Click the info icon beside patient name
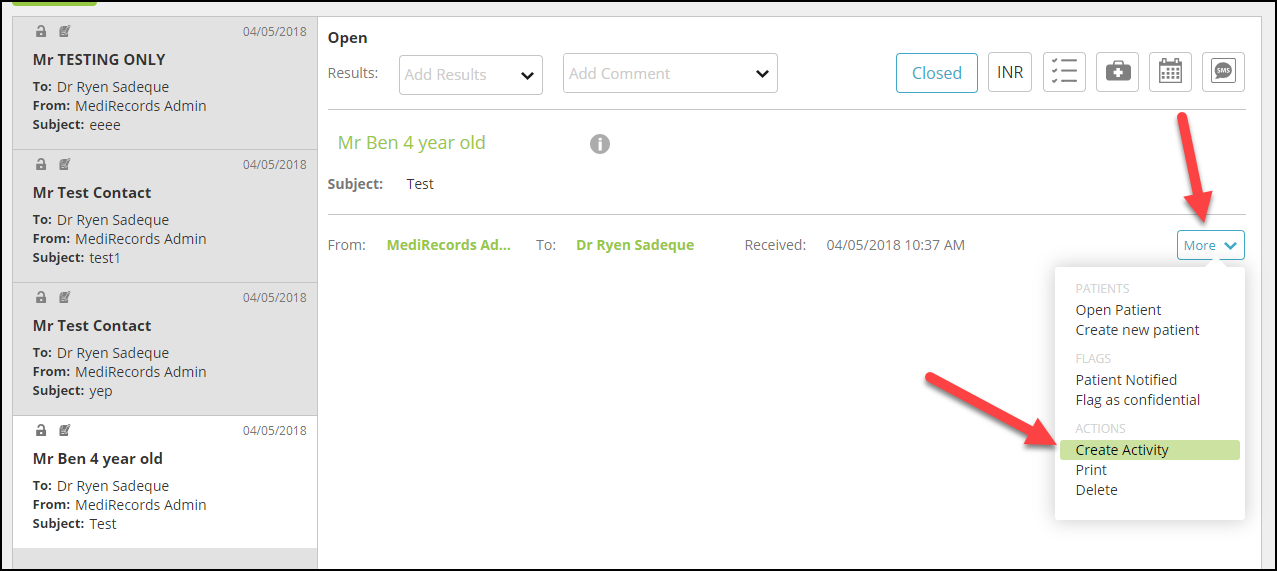Viewport: 1277px width, 571px height. click(x=600, y=144)
